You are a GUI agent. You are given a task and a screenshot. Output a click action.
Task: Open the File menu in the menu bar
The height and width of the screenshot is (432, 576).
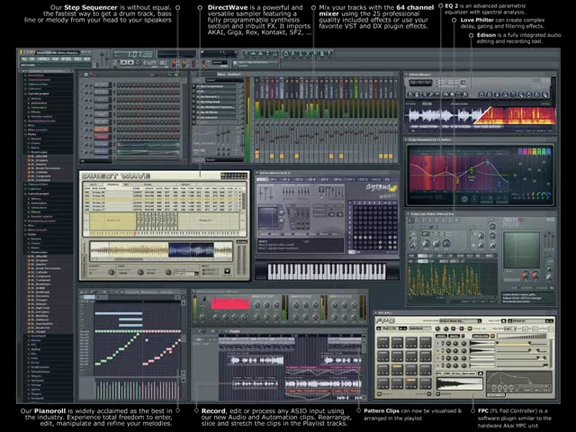(24, 59)
